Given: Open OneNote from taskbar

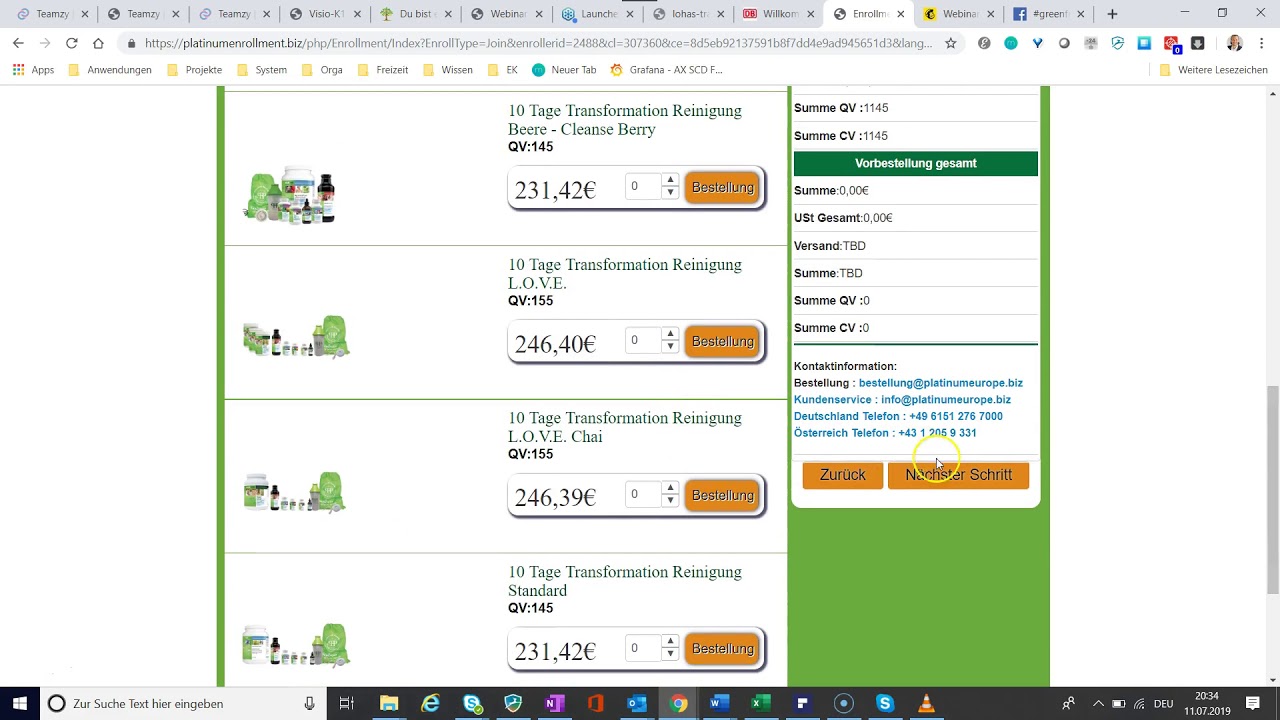Looking at the screenshot, I should click(554, 703).
